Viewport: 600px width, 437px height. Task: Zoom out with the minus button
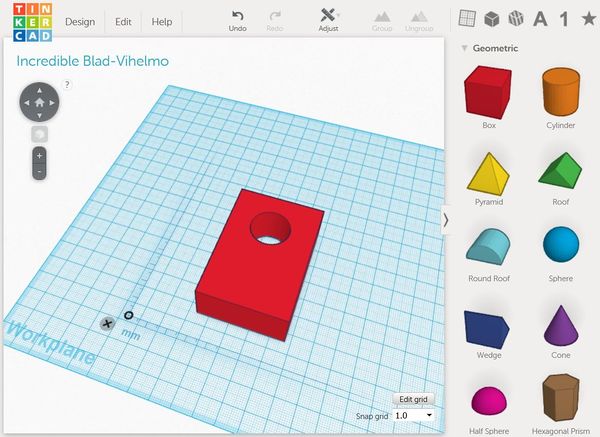click(39, 172)
